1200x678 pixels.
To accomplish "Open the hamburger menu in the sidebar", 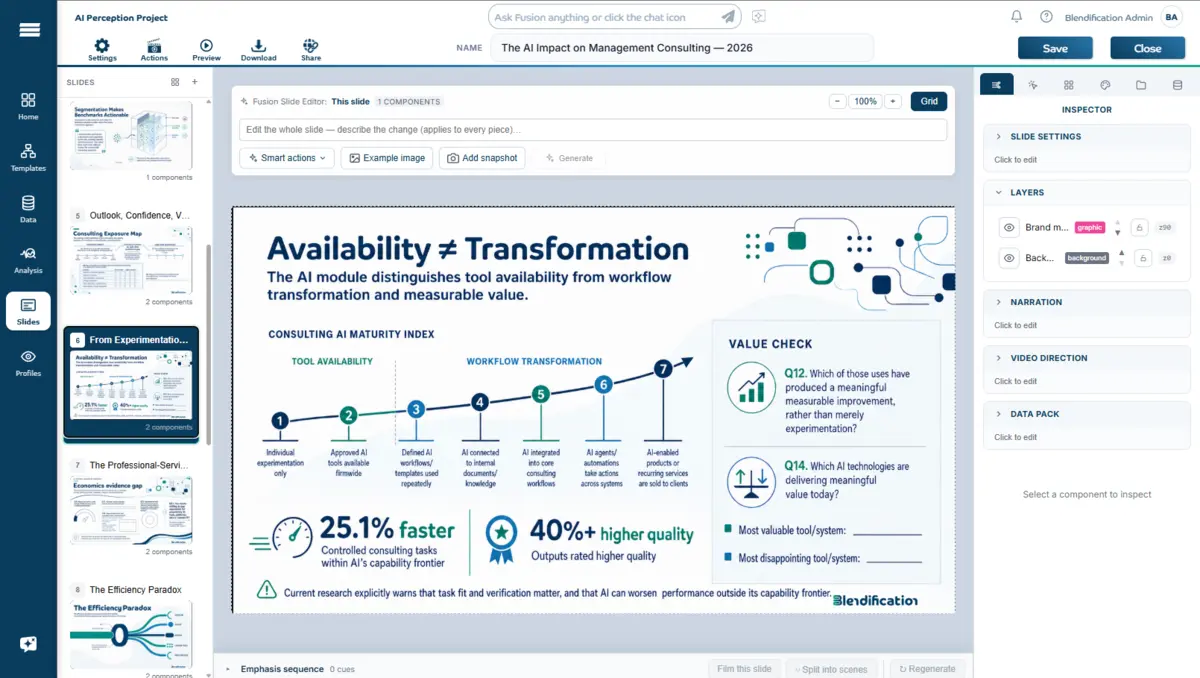I will point(29,29).
